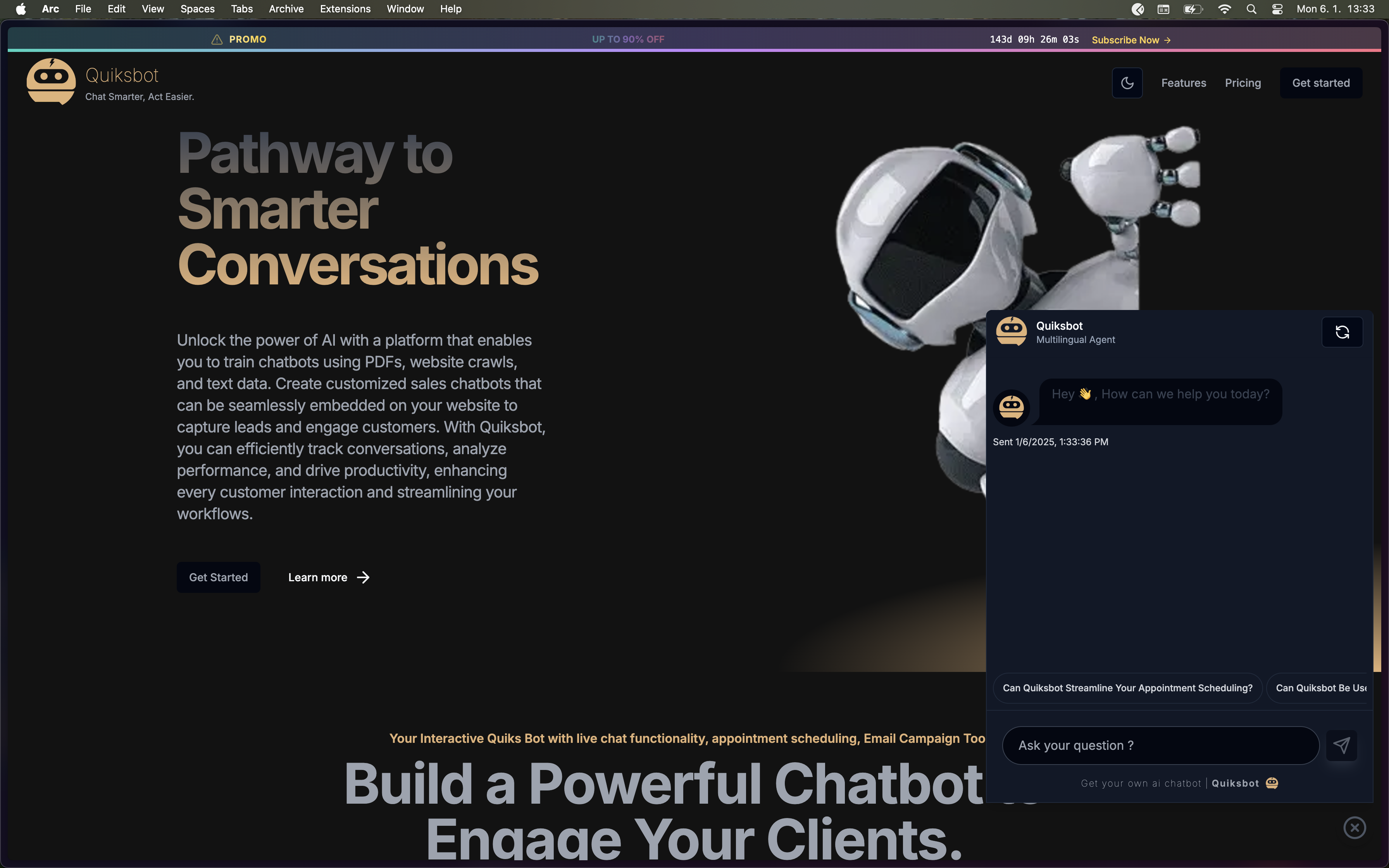Open the Window menu
The image size is (1389, 868).
tap(405, 9)
